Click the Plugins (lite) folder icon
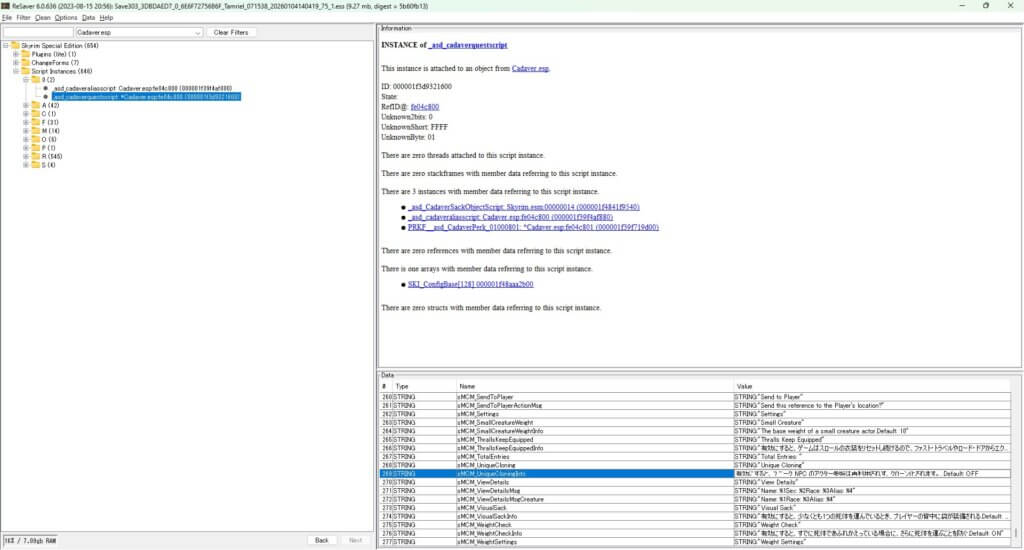The width and height of the screenshot is (1024, 550). pyautogui.click(x=27, y=54)
